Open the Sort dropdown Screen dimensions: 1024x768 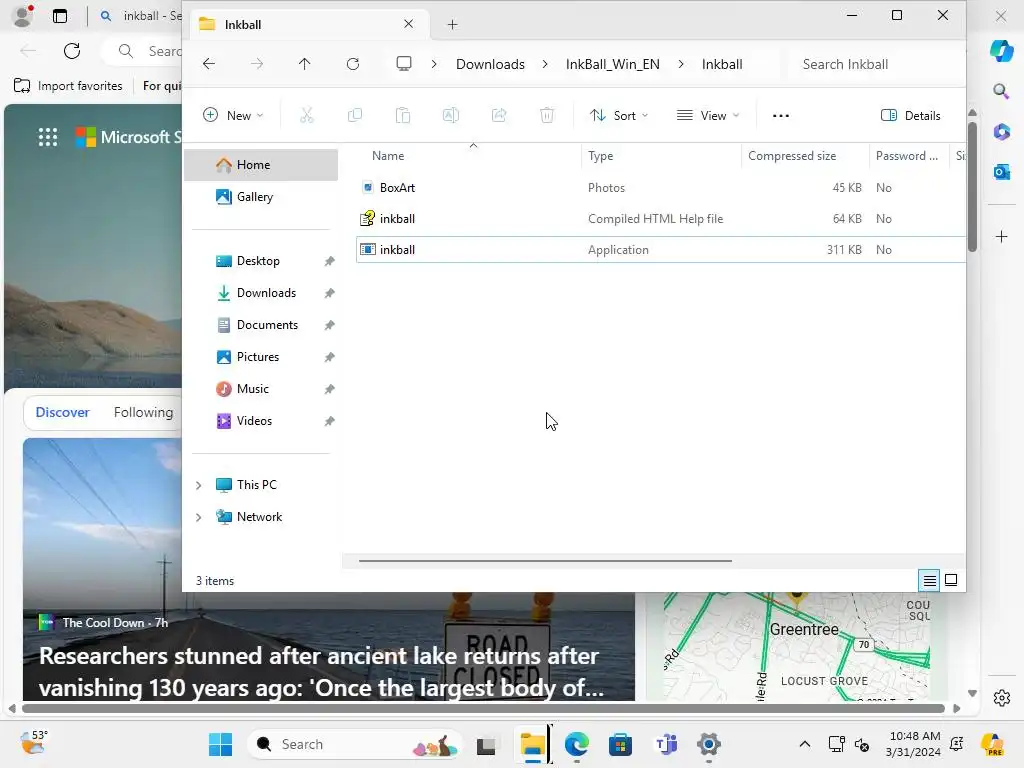click(x=618, y=116)
